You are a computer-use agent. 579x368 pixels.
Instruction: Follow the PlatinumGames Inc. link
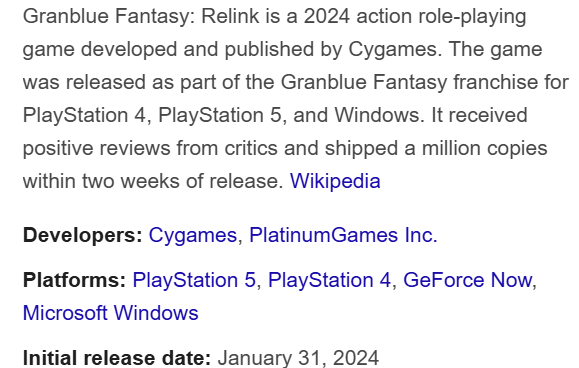343,235
